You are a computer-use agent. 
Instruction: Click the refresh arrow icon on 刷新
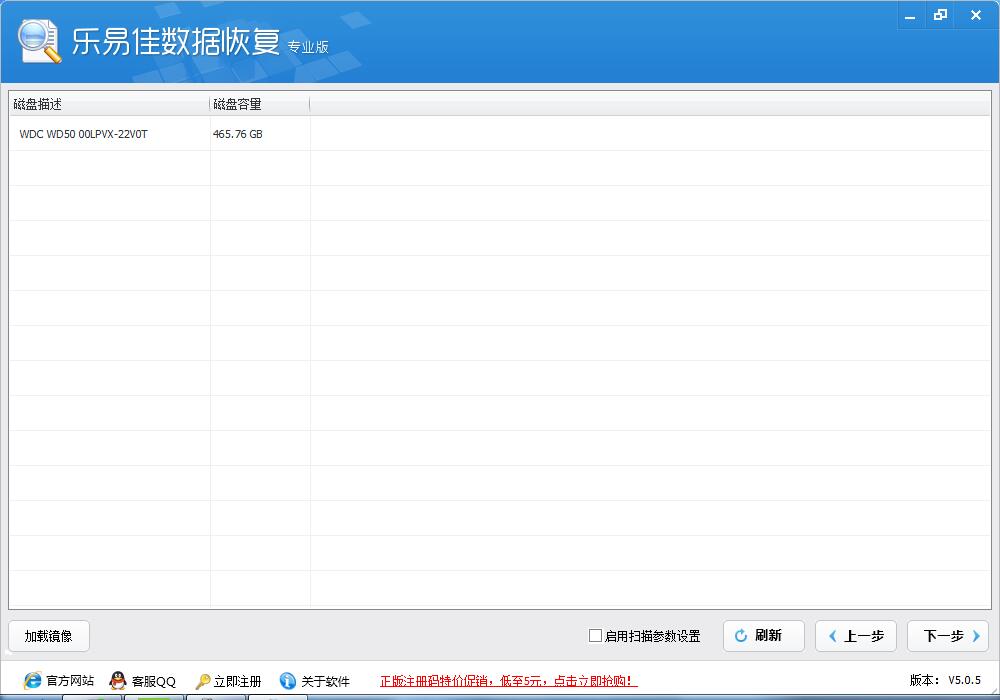coord(741,636)
